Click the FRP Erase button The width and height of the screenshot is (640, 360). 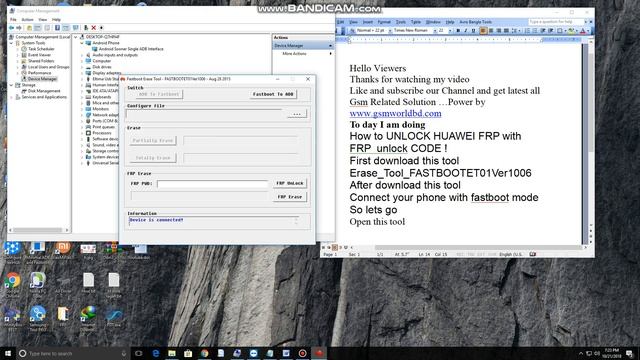290,197
